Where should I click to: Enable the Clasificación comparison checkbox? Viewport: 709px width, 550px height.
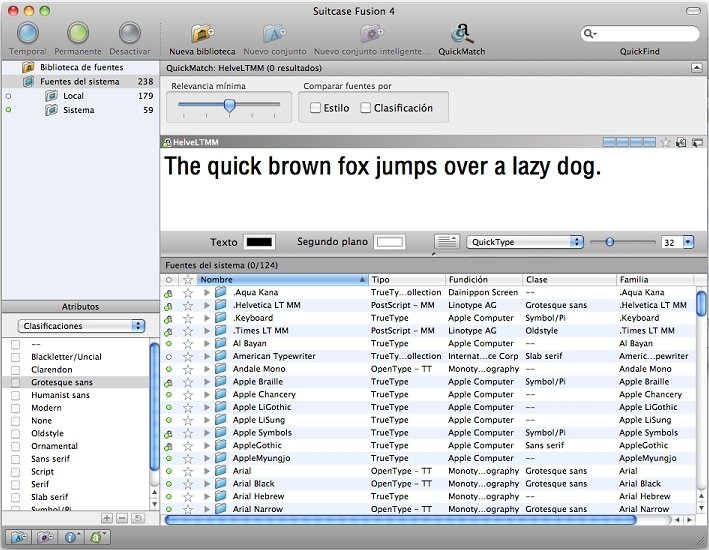tap(365, 108)
